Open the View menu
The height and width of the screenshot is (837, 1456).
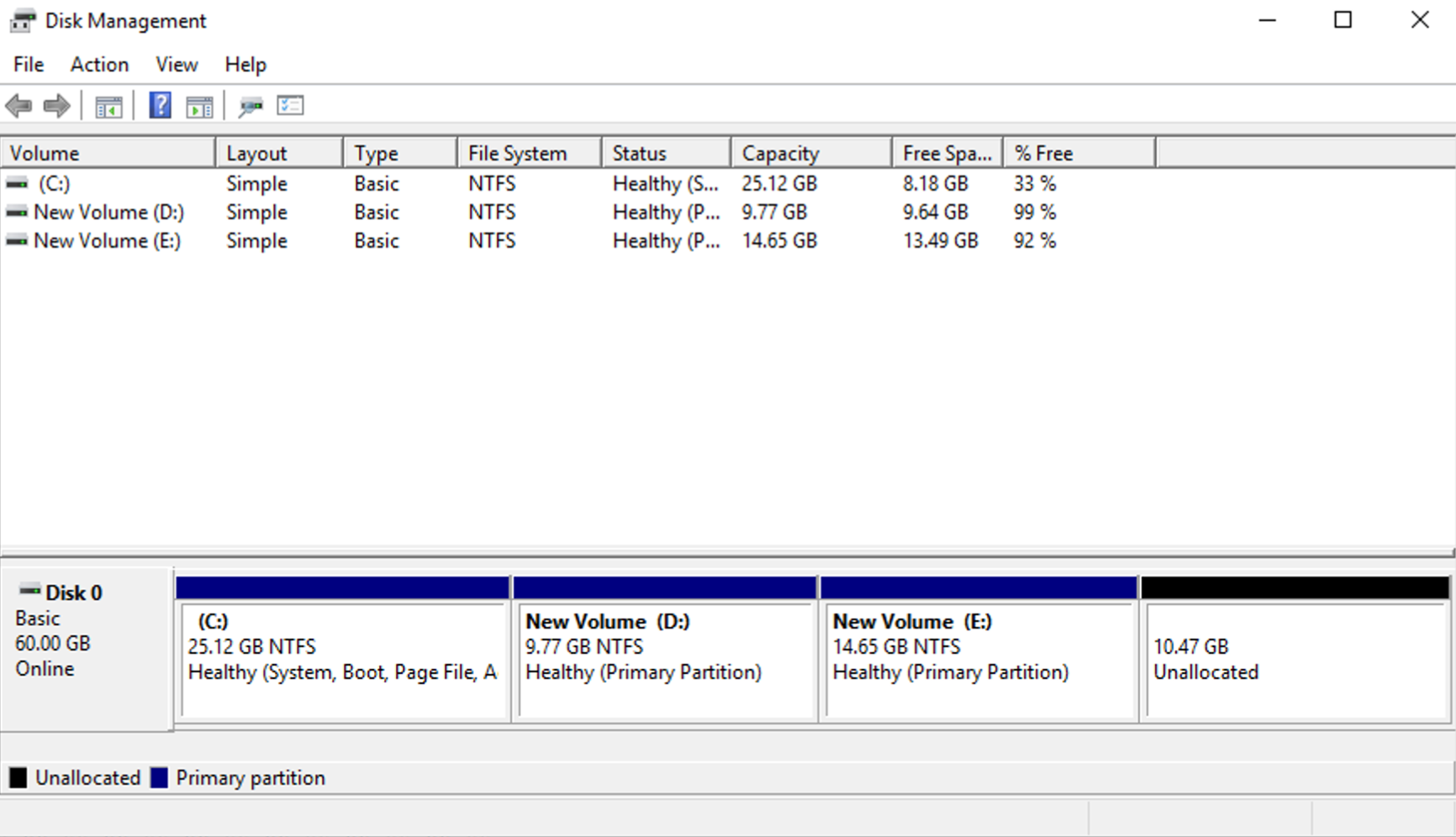[x=177, y=65]
